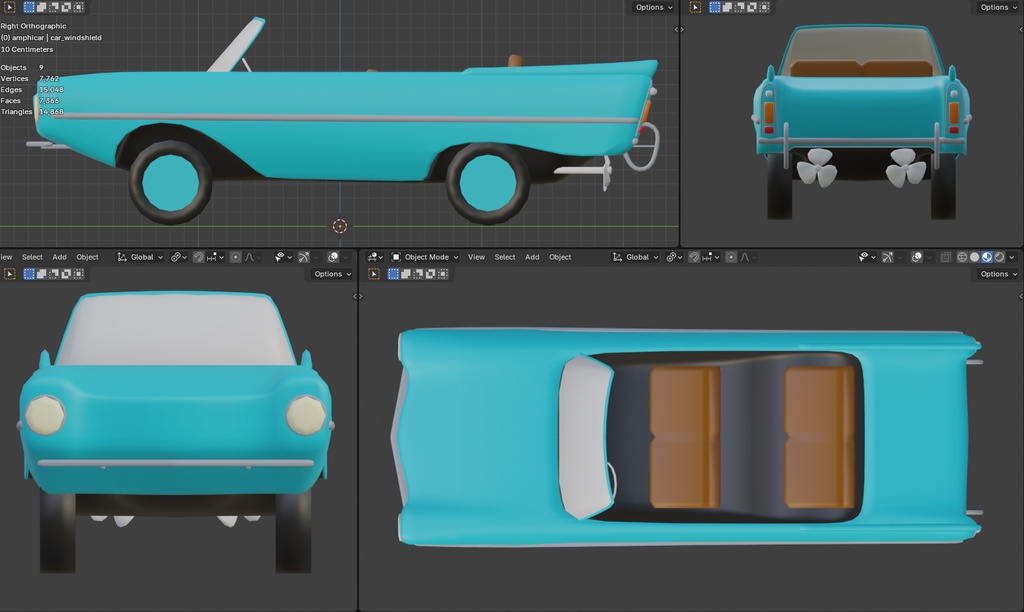Image resolution: width=1024 pixels, height=612 pixels.
Task: Open snap settings dropdown in top-view header
Action: coord(711,257)
